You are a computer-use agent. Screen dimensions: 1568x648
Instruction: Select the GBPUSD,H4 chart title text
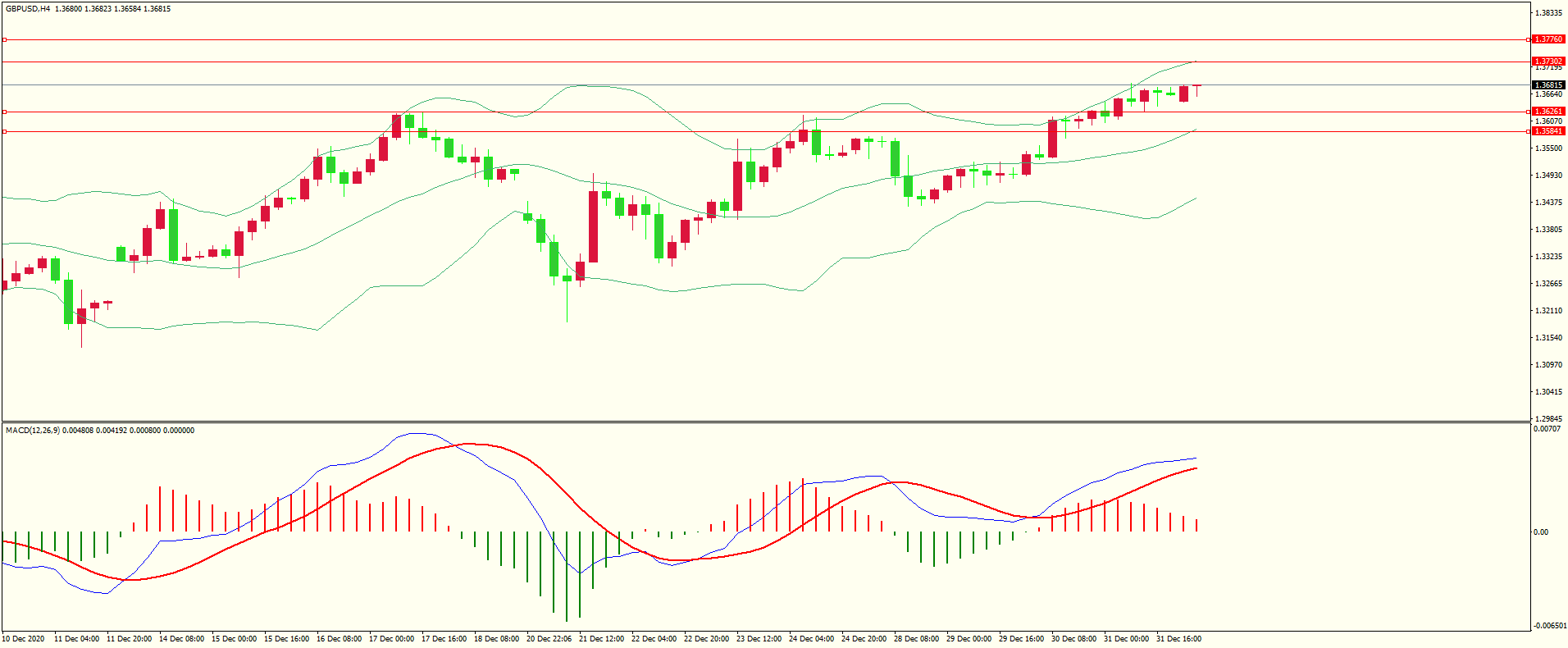pos(28,9)
